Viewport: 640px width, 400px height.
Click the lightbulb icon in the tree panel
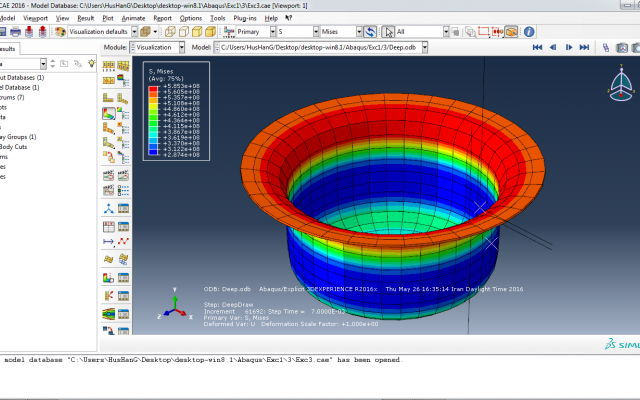(91, 63)
